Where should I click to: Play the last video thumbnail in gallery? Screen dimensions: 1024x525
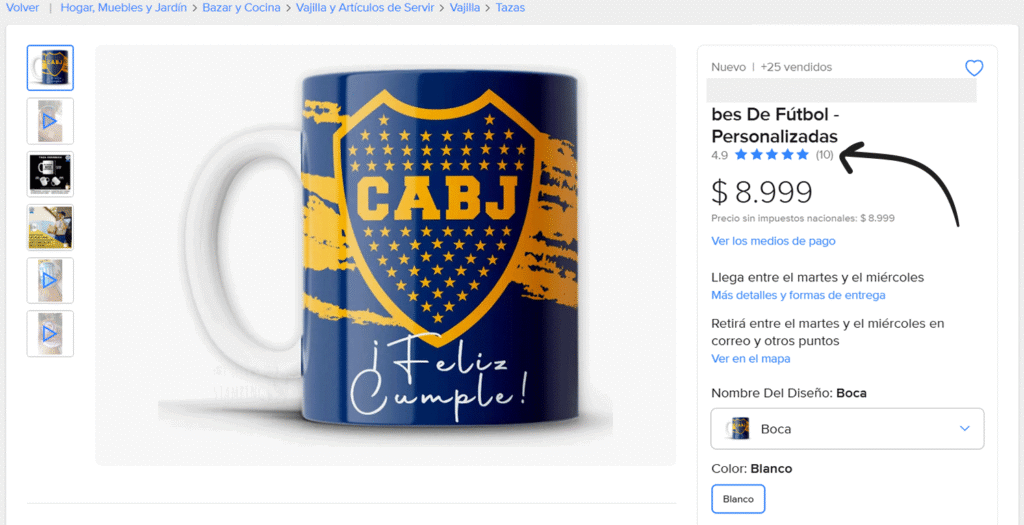coord(50,334)
